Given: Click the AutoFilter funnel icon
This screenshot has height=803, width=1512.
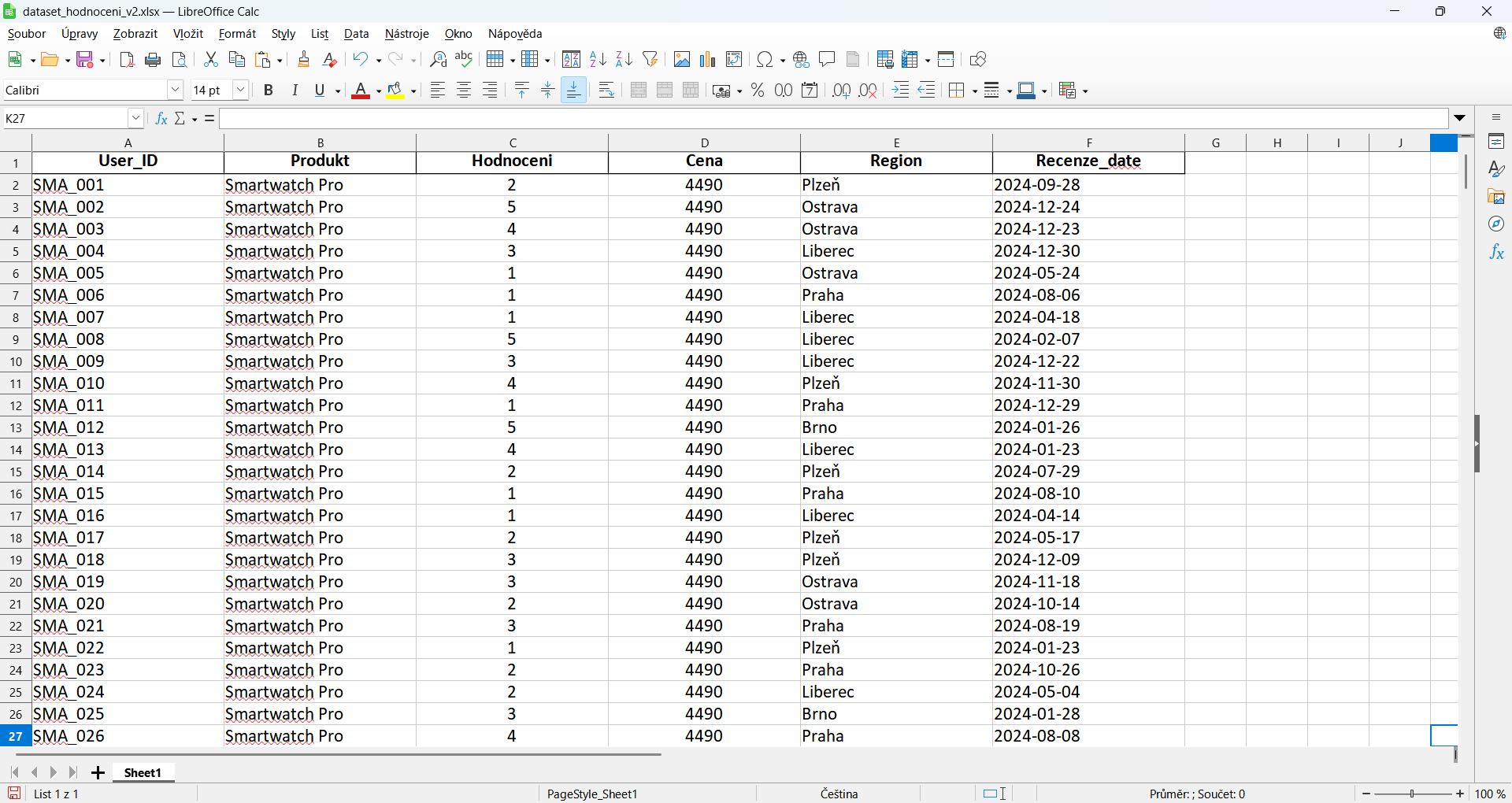Looking at the screenshot, I should (650, 60).
